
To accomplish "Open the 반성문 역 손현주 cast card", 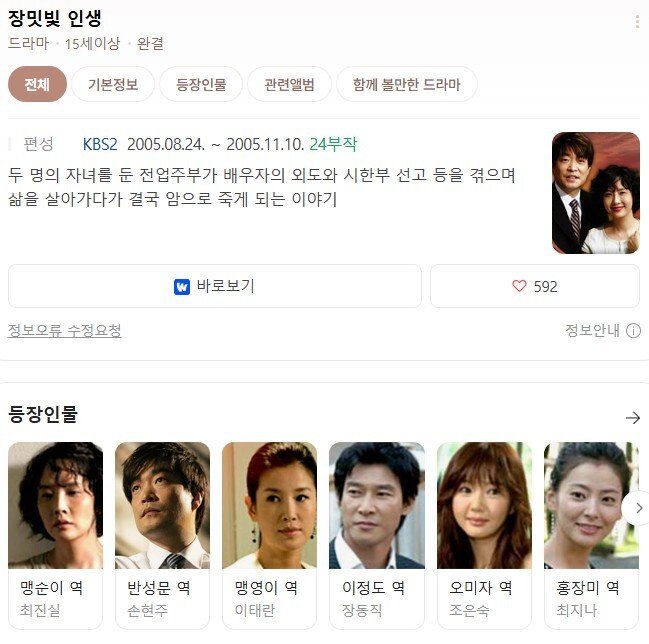I will [162, 536].
